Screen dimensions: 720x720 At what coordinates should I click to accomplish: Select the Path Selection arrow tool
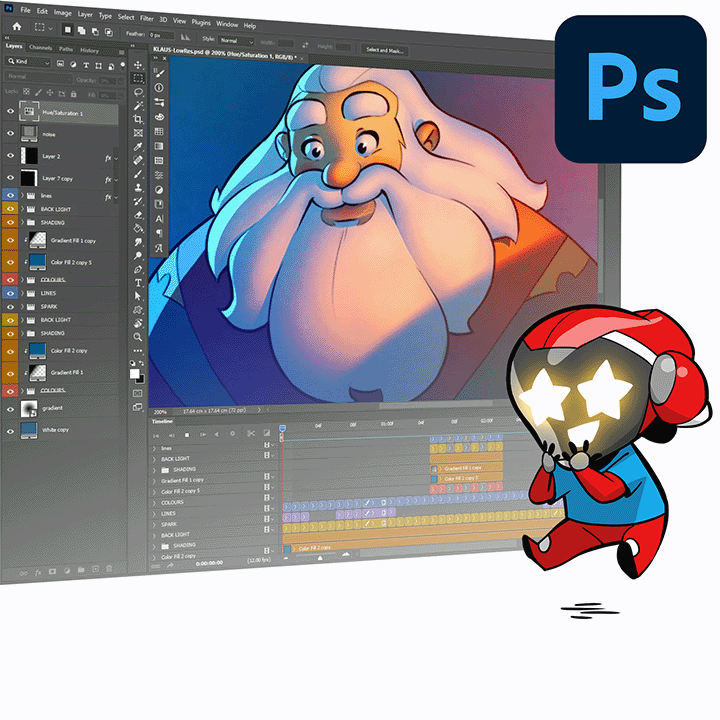point(138,296)
